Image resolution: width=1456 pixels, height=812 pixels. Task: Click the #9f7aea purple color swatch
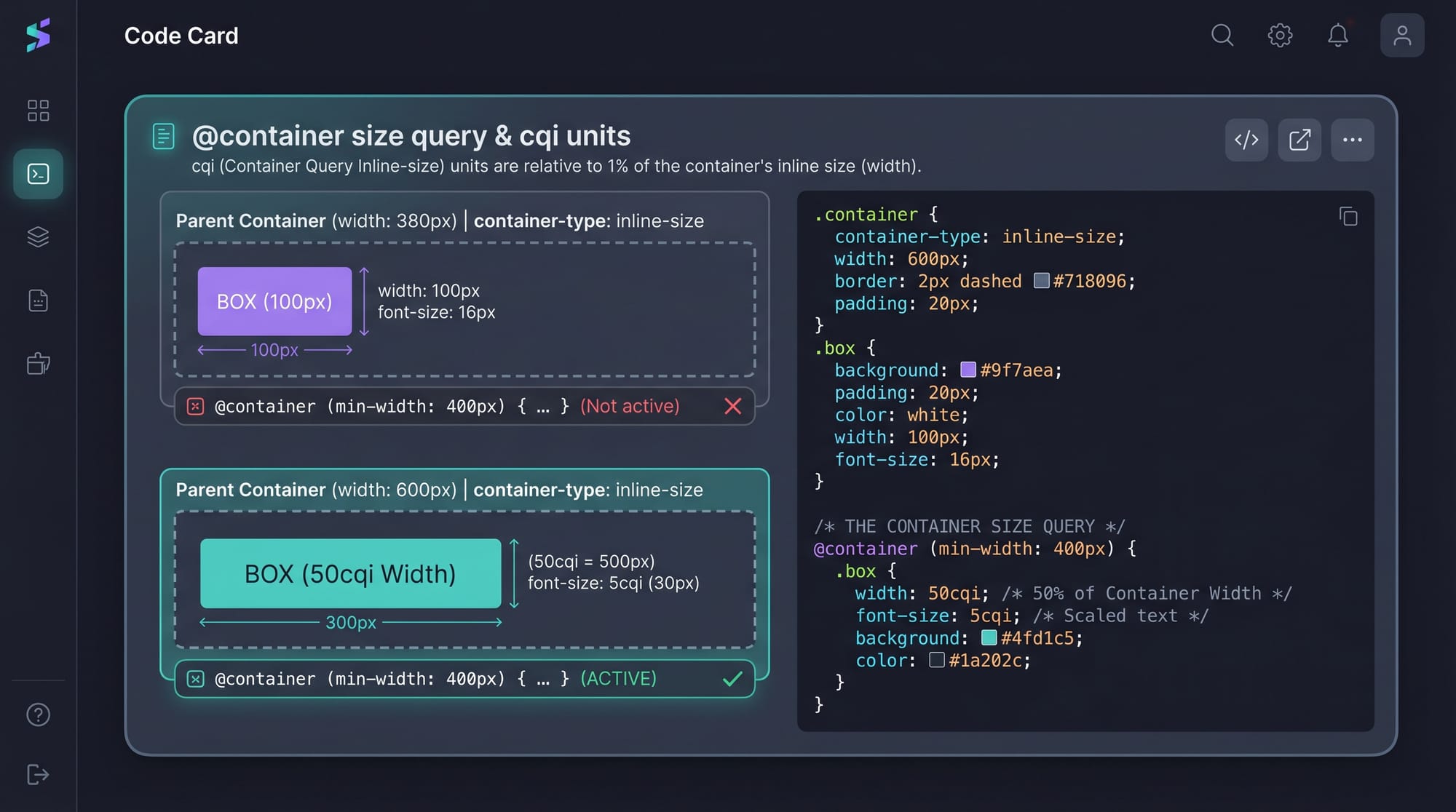(x=968, y=370)
